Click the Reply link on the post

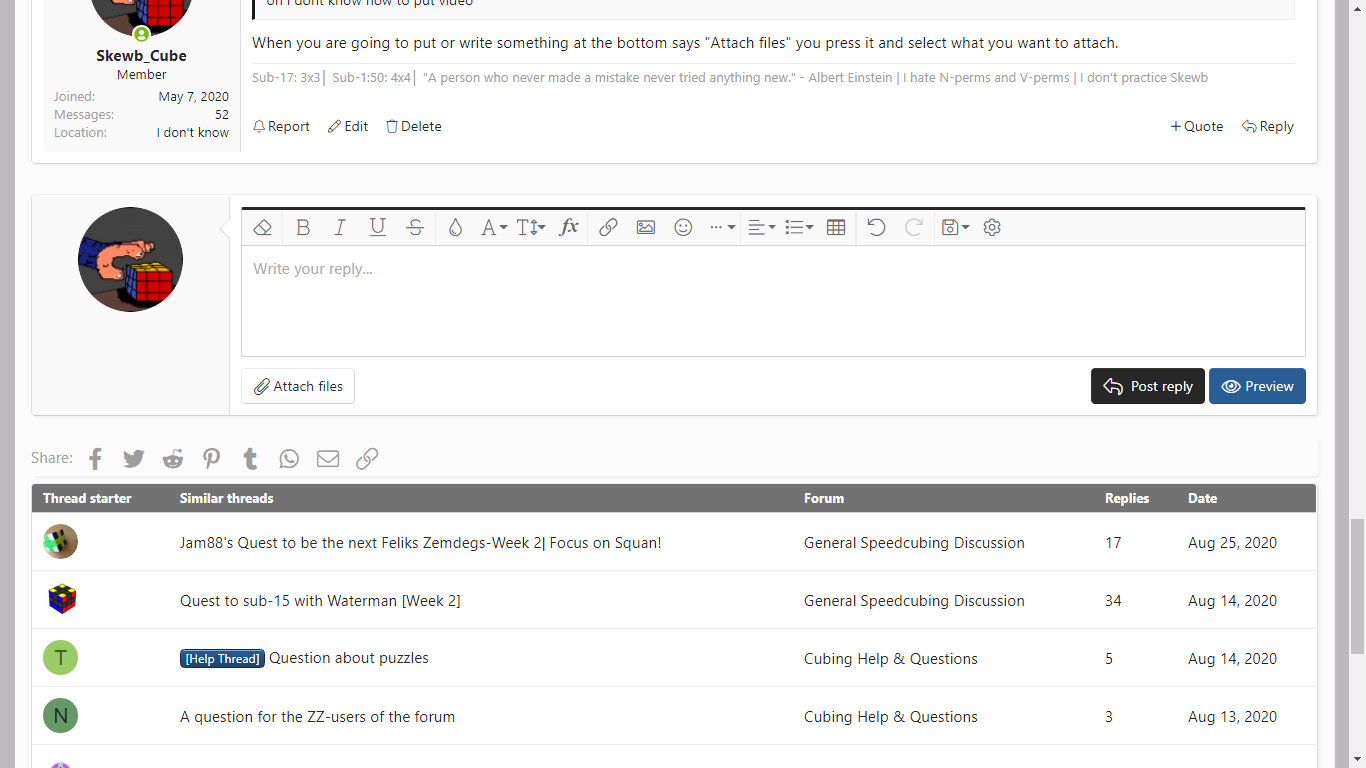[1268, 126]
